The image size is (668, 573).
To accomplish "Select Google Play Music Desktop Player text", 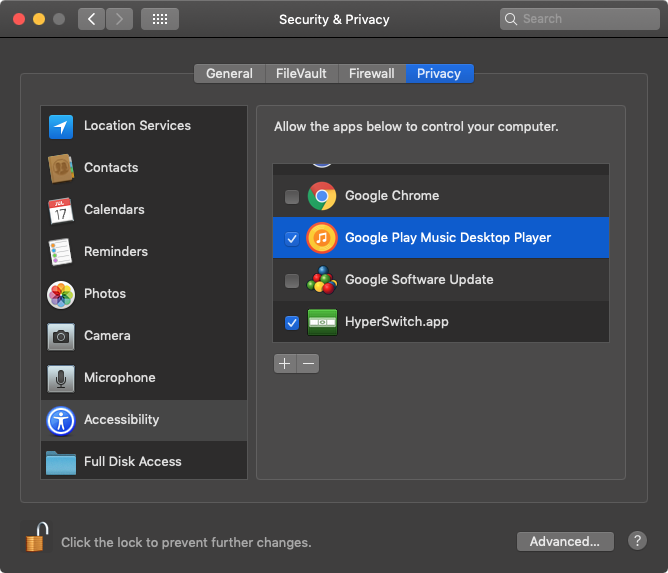I will tap(448, 238).
